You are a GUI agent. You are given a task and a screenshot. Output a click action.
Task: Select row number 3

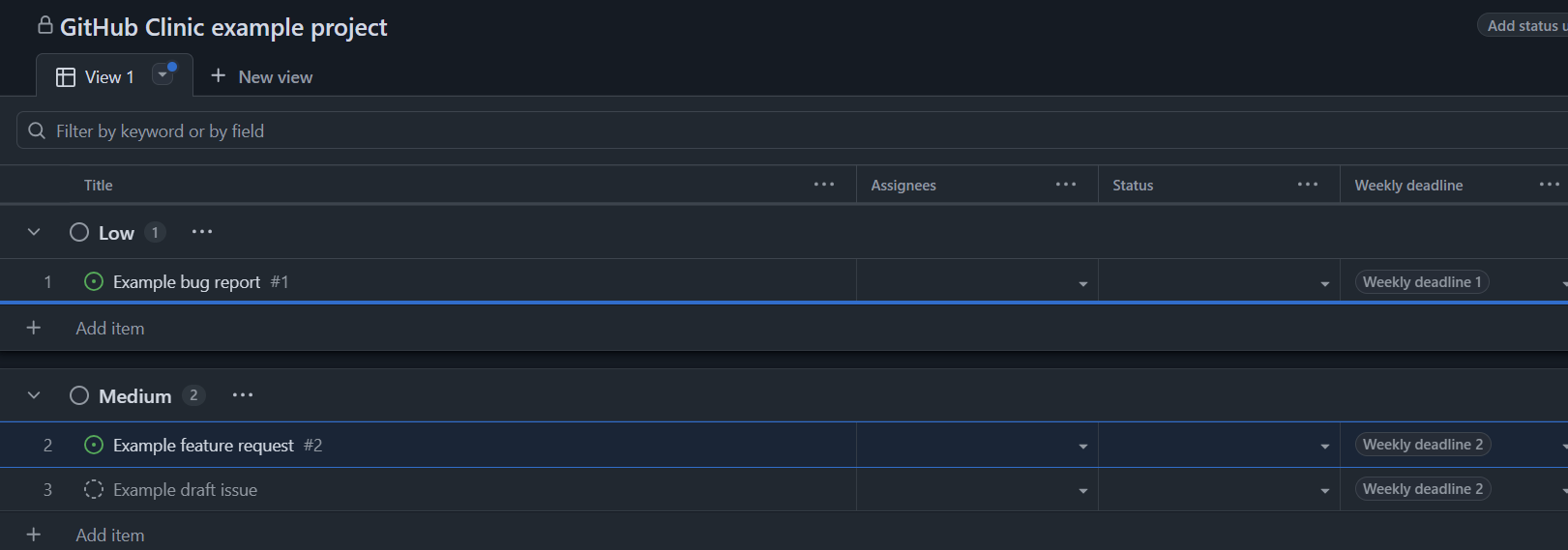(47, 489)
